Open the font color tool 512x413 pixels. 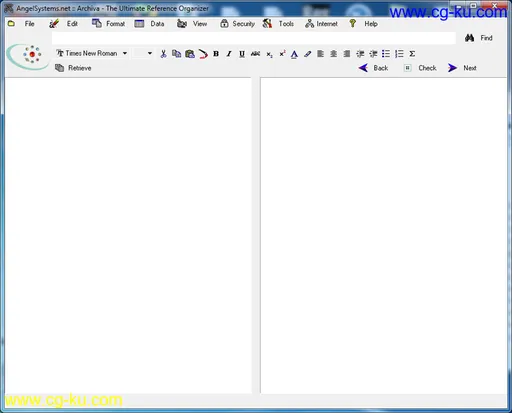294,54
